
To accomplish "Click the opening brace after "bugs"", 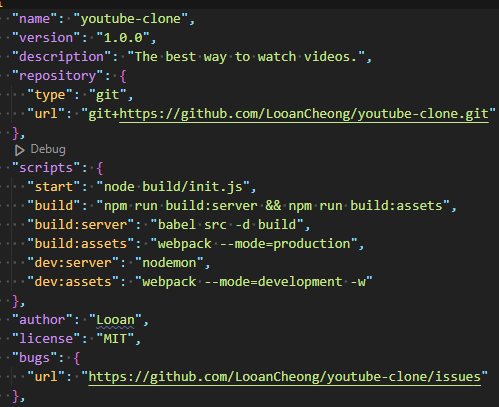I will click(x=77, y=358).
